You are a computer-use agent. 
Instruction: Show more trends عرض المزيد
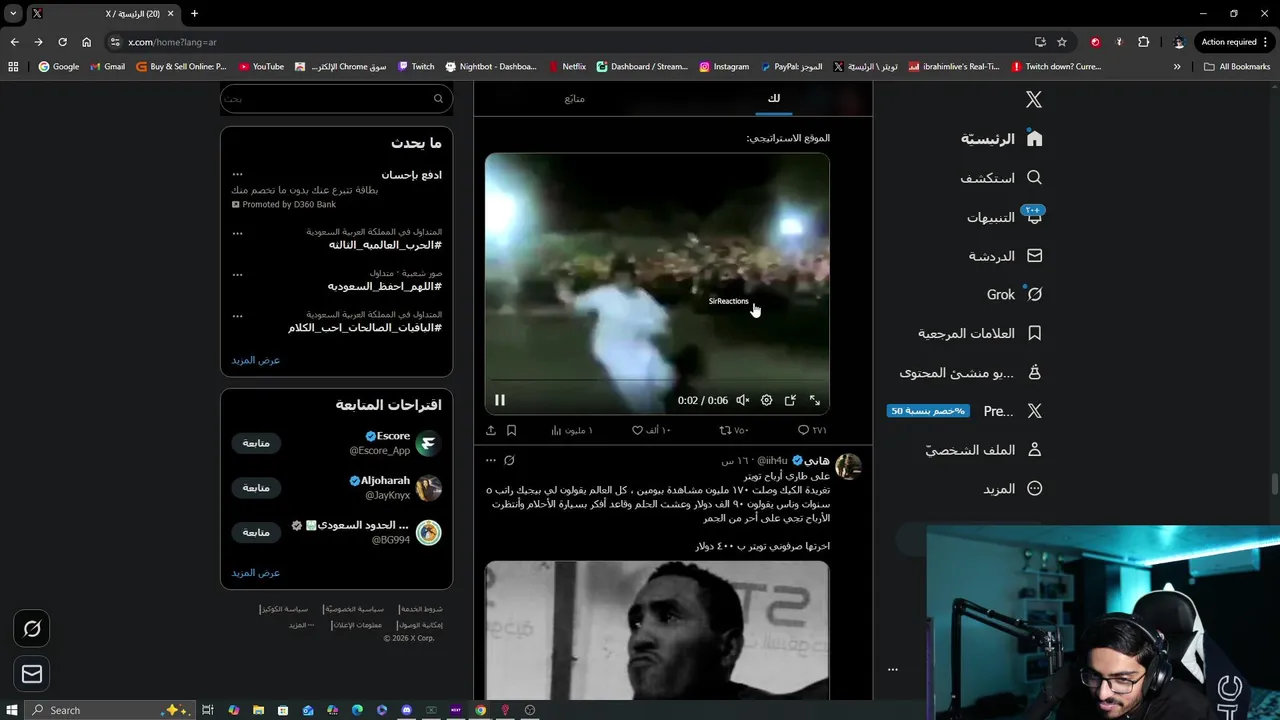point(256,360)
